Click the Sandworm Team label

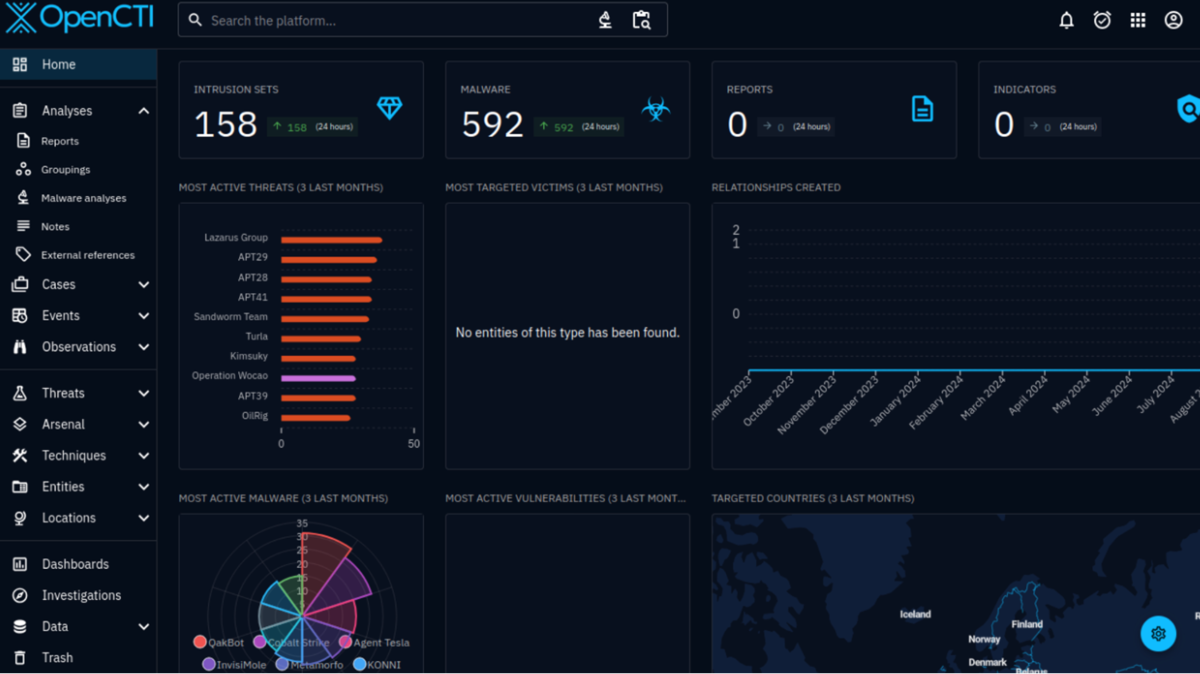[x=231, y=316]
